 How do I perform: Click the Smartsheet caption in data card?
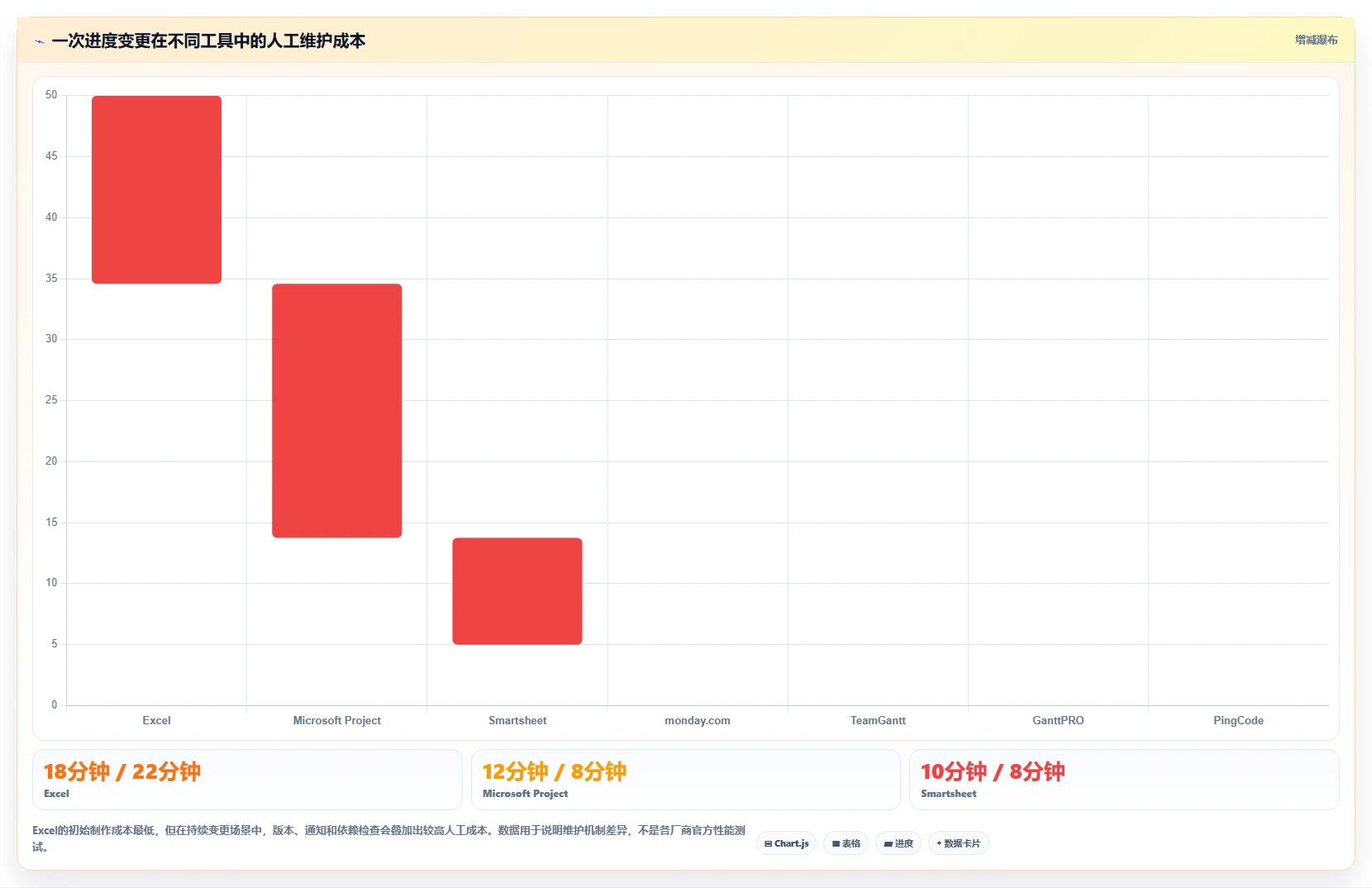[x=948, y=794]
